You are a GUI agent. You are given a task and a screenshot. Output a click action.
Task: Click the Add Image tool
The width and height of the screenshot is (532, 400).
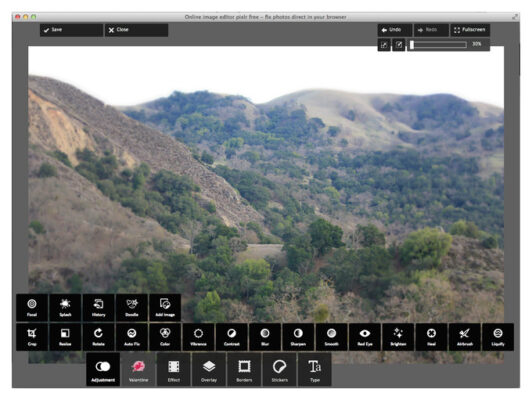(x=165, y=308)
